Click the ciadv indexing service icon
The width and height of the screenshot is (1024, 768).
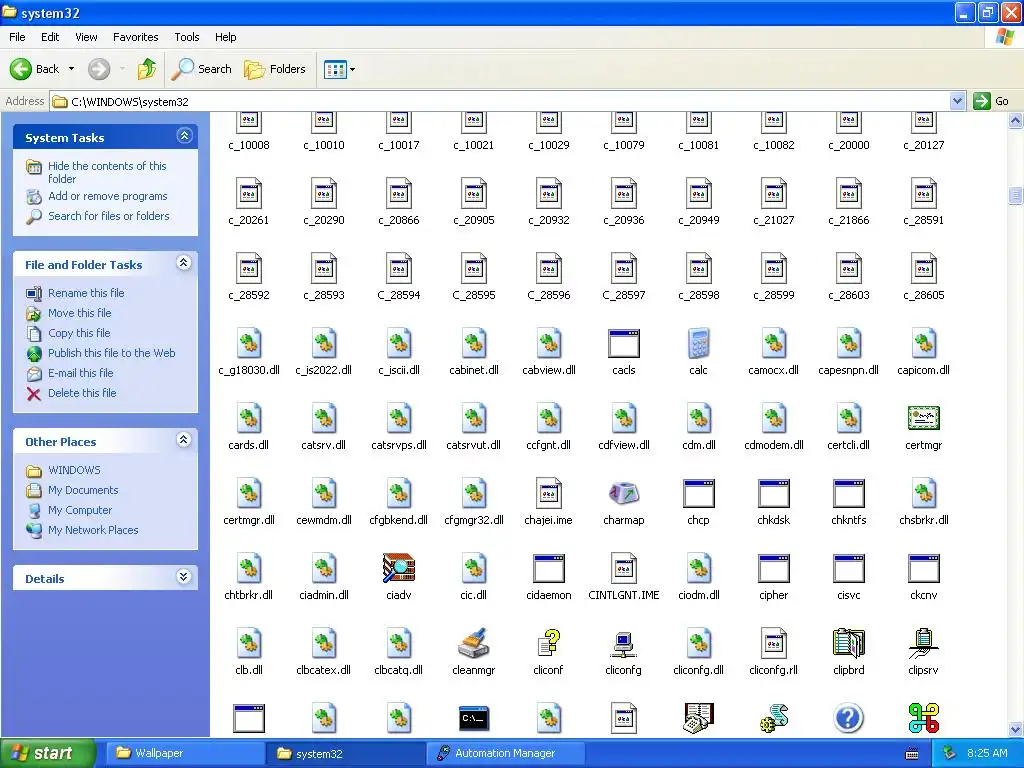(398, 568)
